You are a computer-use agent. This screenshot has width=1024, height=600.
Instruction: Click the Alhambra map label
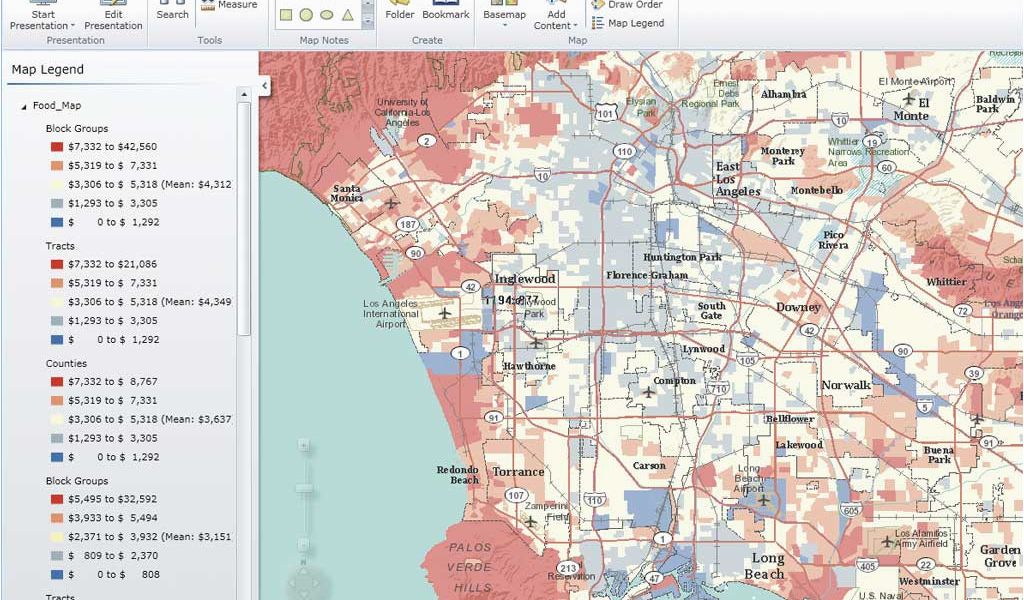[x=784, y=94]
